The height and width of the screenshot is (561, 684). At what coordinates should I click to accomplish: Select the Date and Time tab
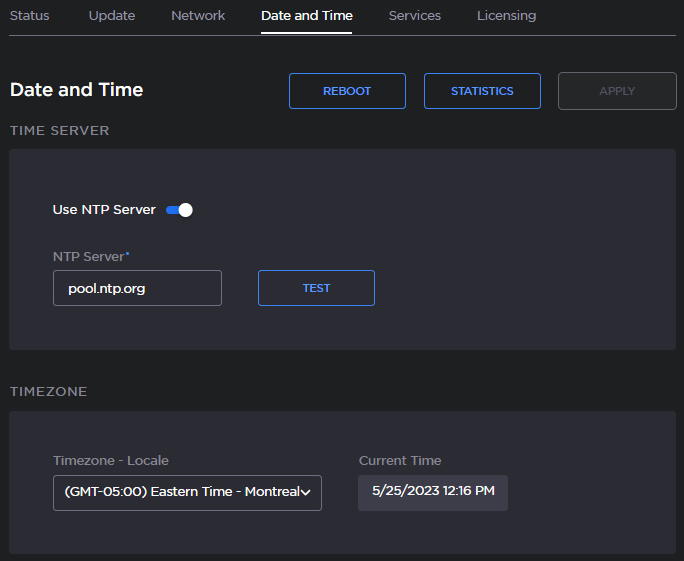(306, 16)
